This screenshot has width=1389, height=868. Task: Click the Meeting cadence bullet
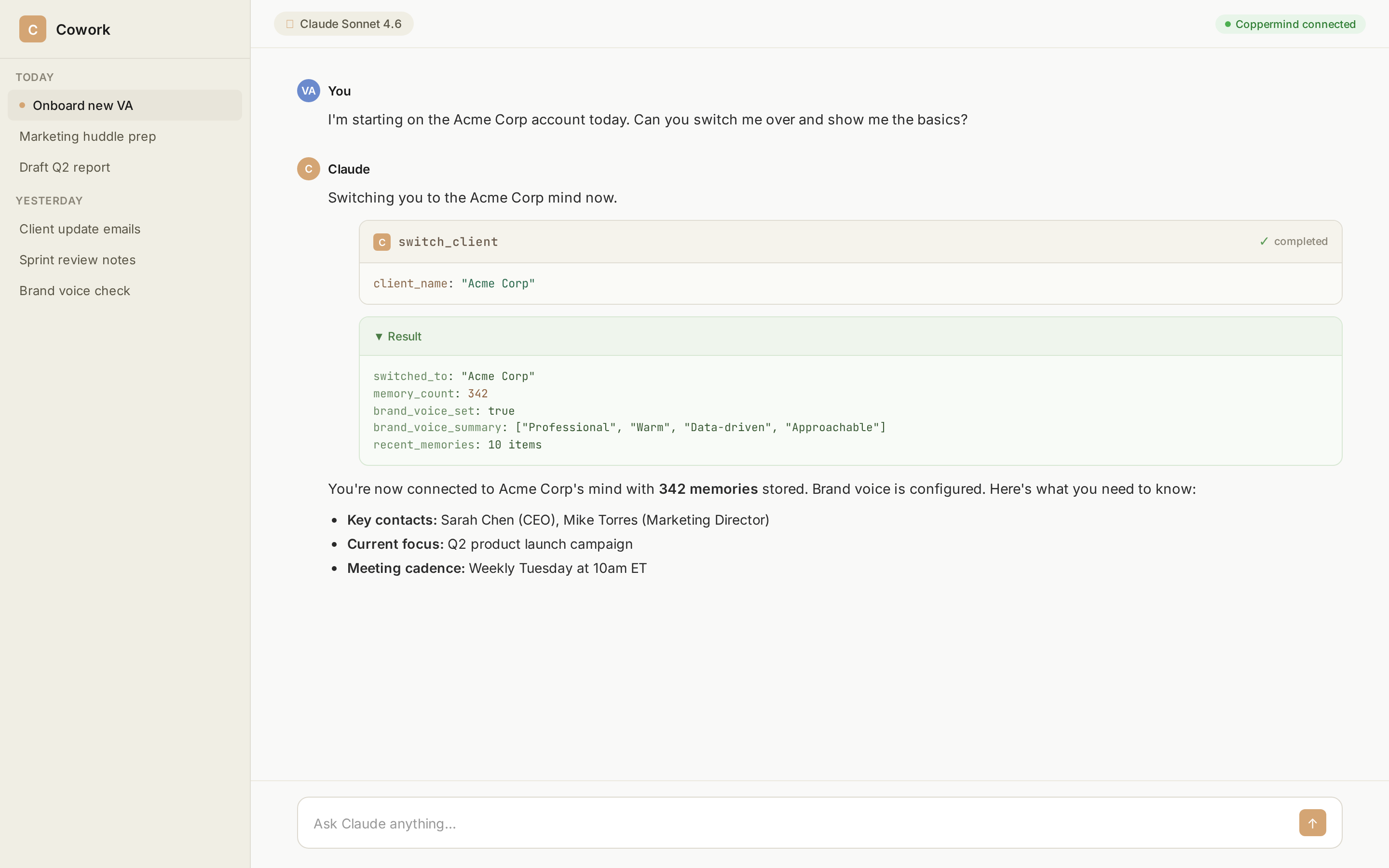click(496, 569)
